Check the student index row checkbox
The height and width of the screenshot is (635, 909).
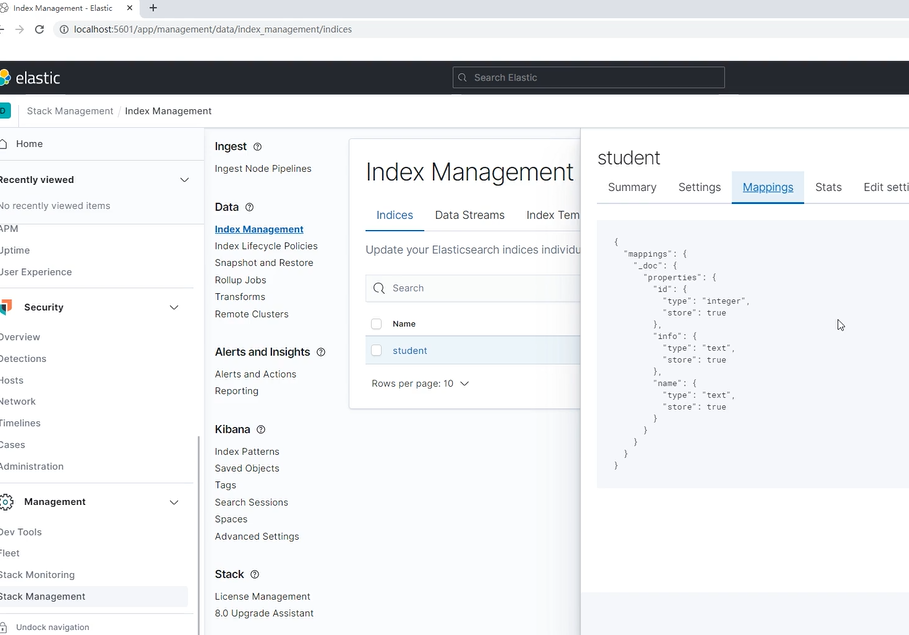[x=376, y=350]
